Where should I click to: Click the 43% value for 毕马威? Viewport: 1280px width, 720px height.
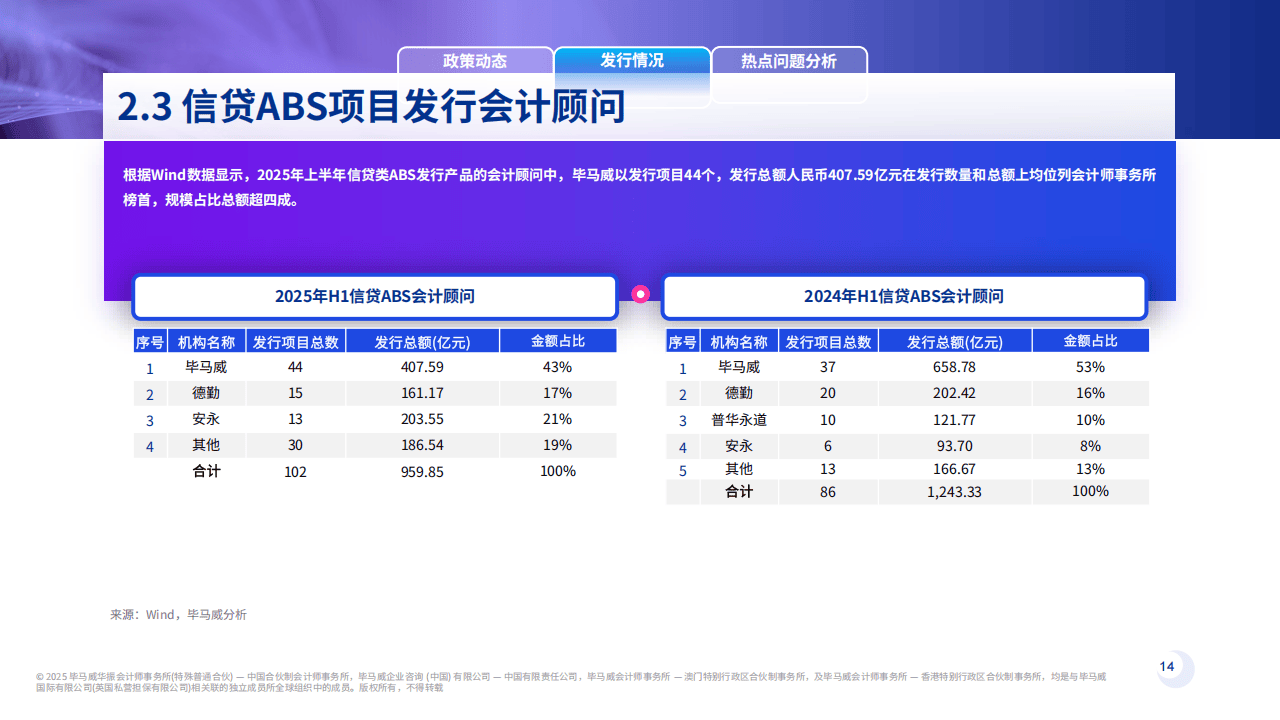click(x=558, y=368)
